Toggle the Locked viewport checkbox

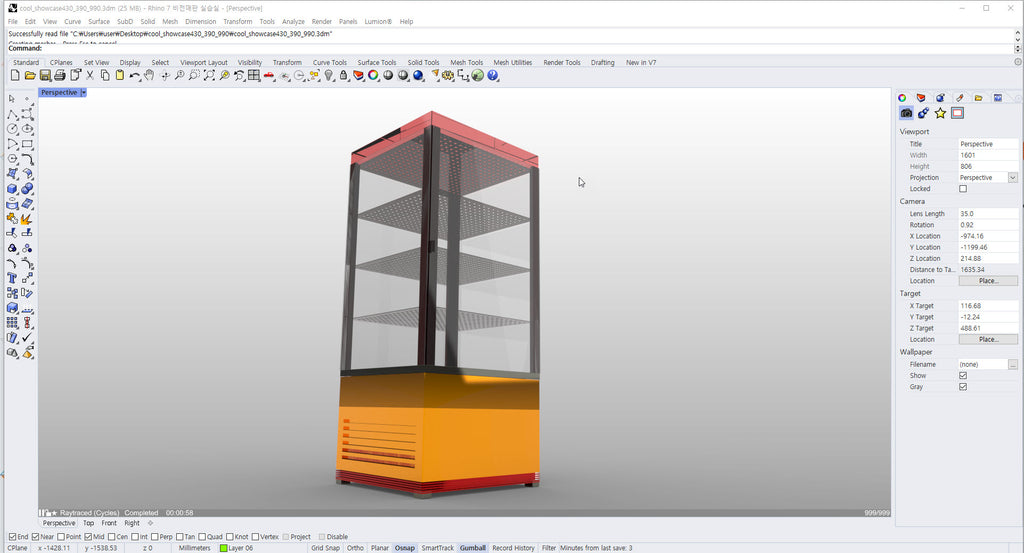963,189
